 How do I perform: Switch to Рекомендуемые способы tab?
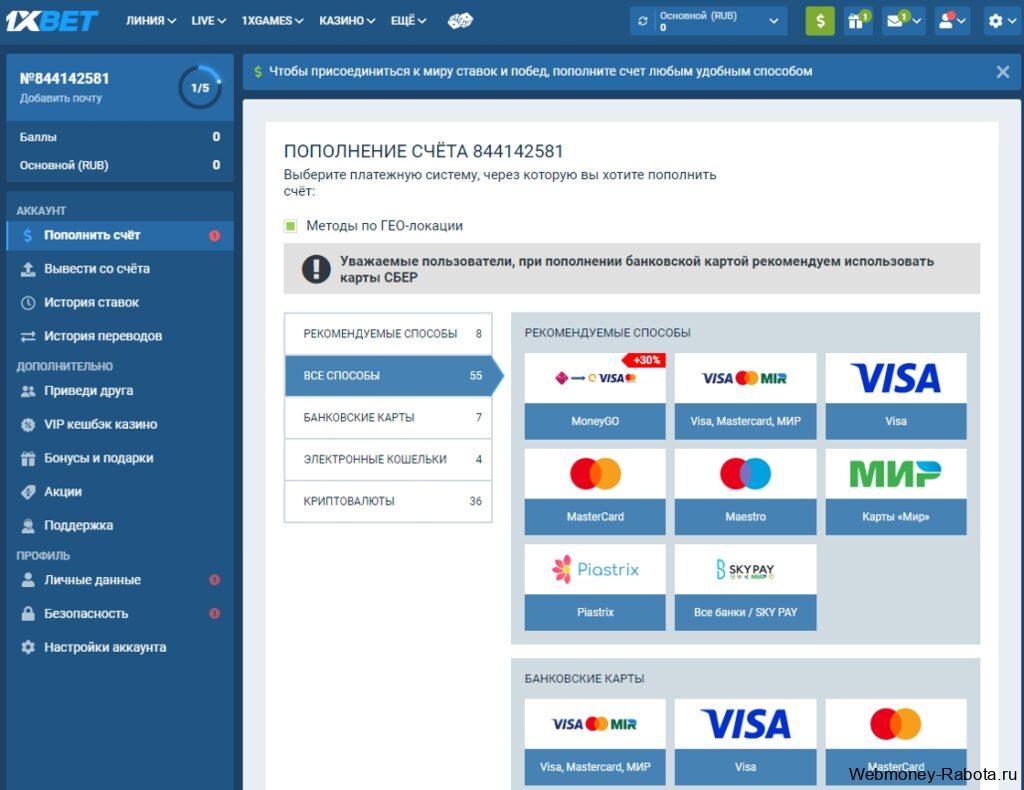click(x=388, y=334)
